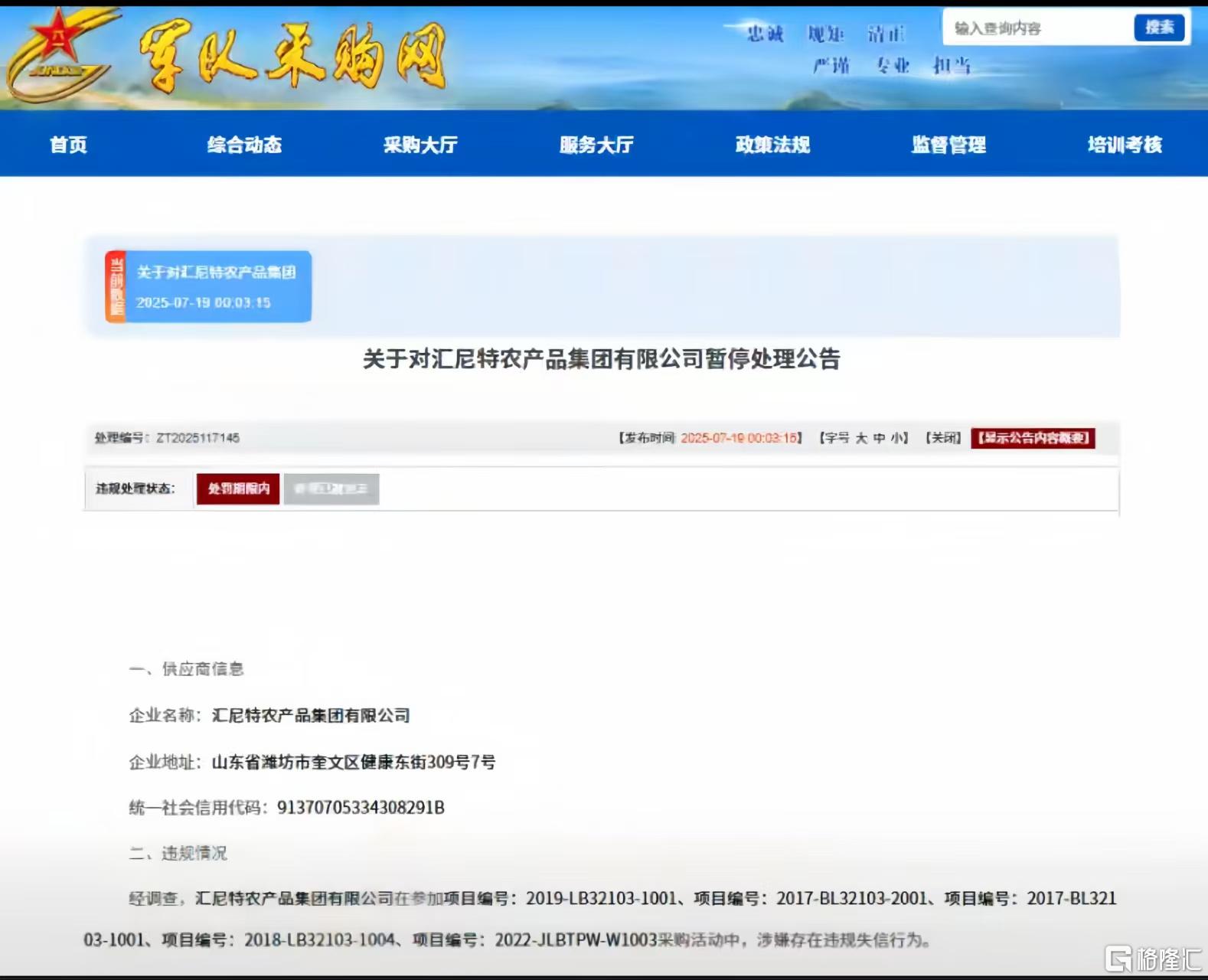Click the company name 汇尼特农产品集团有限公司 value
Image resolution: width=1208 pixels, height=980 pixels.
311,716
